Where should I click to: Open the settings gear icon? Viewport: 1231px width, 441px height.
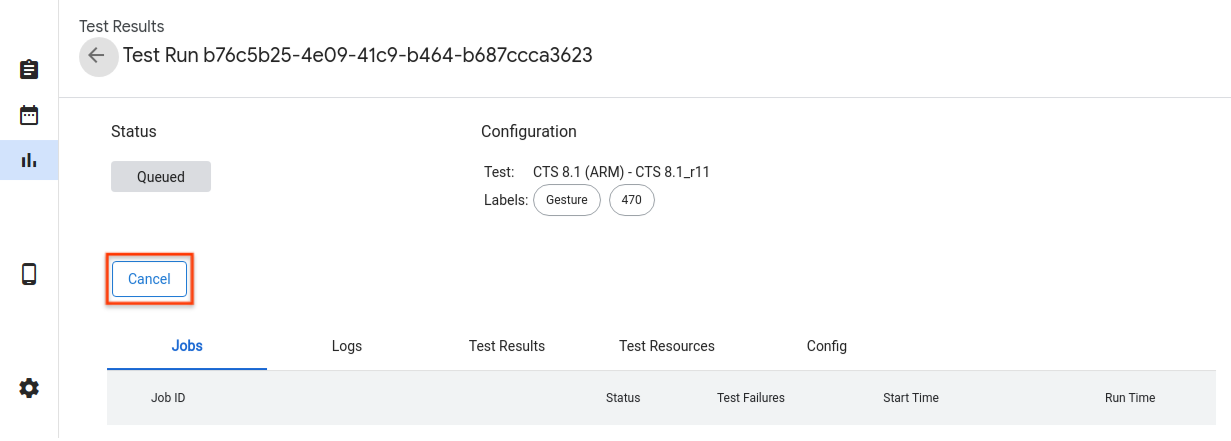click(29, 388)
